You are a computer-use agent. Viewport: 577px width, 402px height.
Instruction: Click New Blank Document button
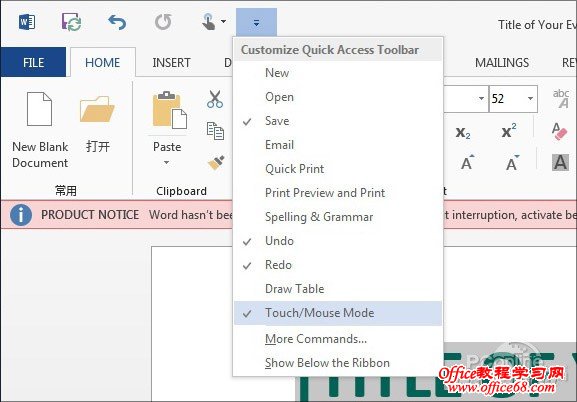40,130
